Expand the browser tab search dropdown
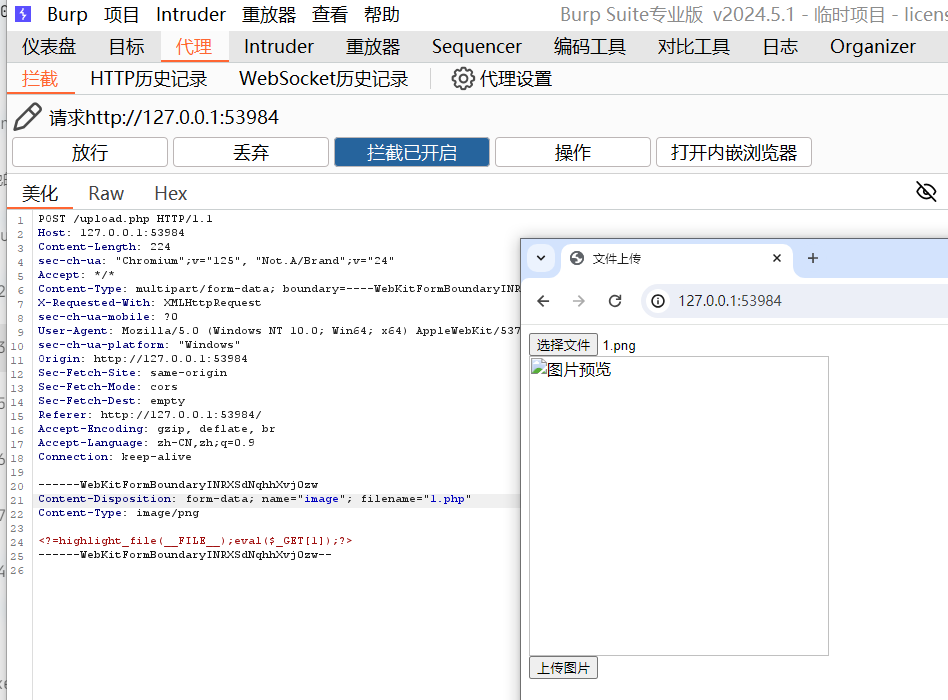 coord(541,258)
